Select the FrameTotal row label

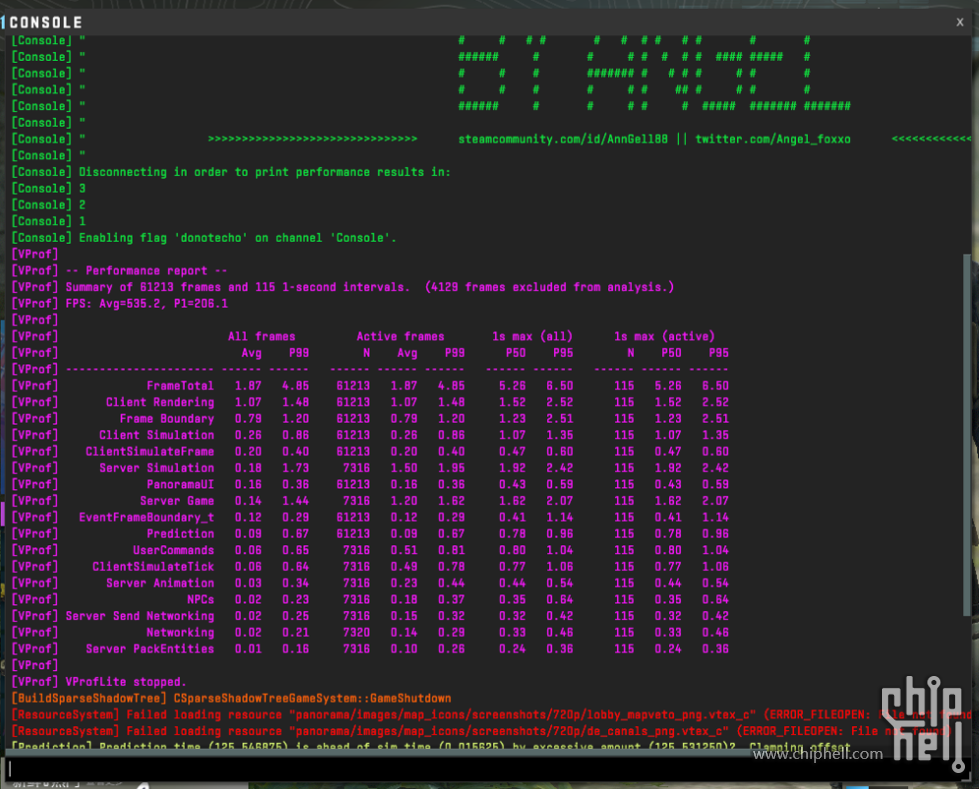coord(180,386)
